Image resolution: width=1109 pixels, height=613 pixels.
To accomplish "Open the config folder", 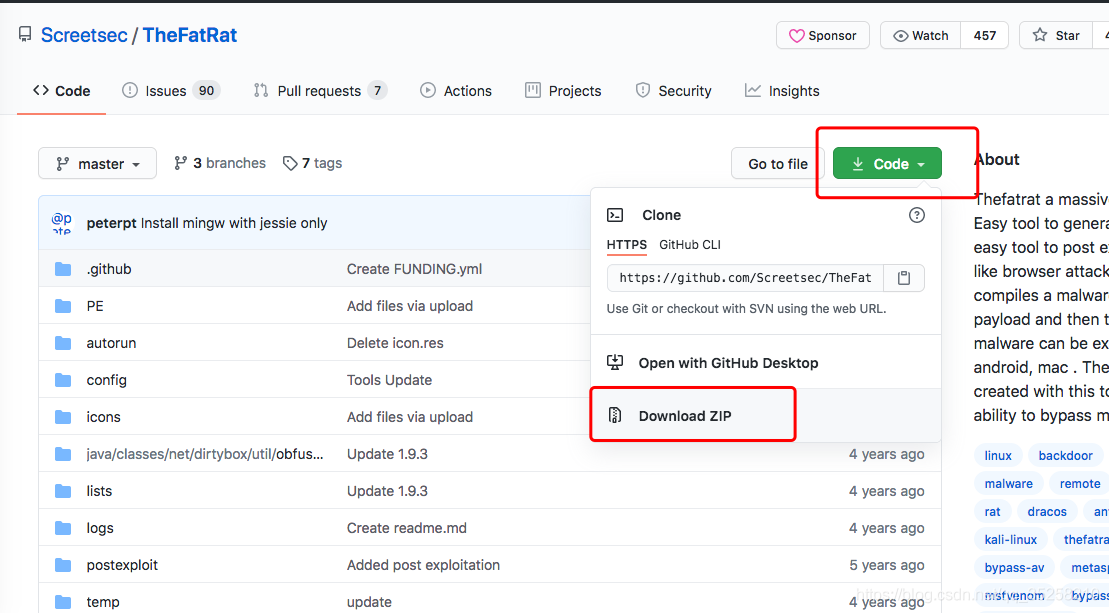I will tap(106, 380).
